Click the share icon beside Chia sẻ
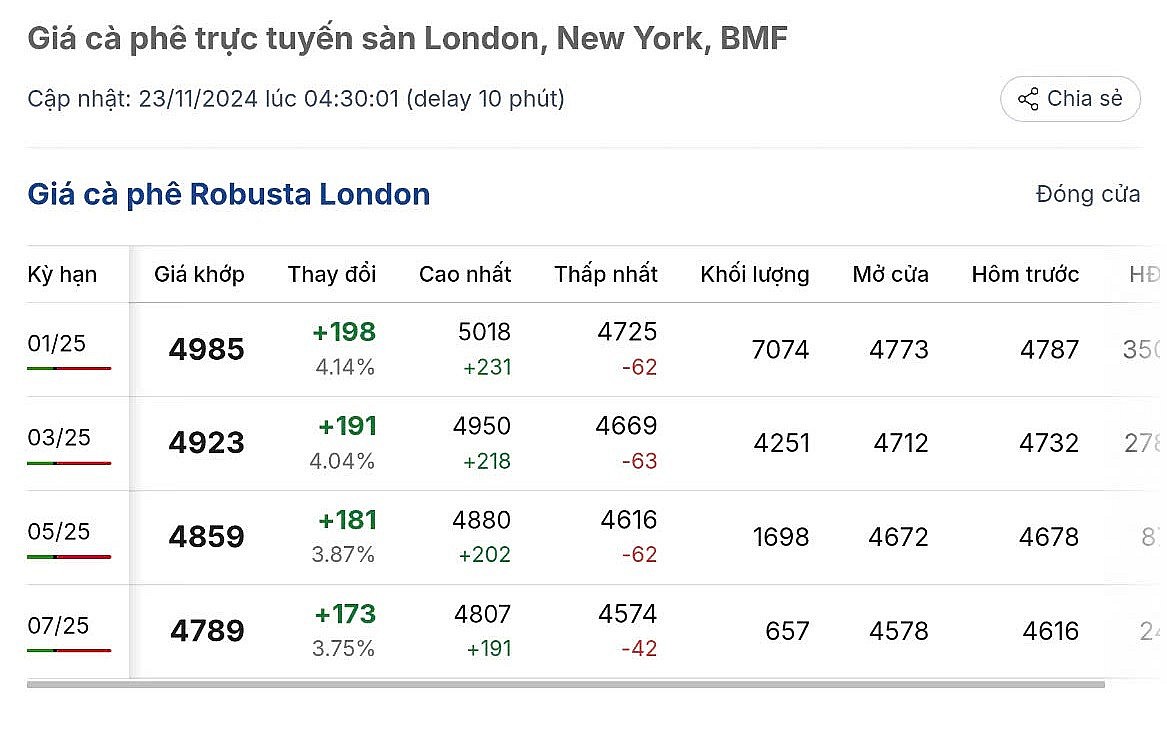Screen dimensions: 1167x731 1027,99
